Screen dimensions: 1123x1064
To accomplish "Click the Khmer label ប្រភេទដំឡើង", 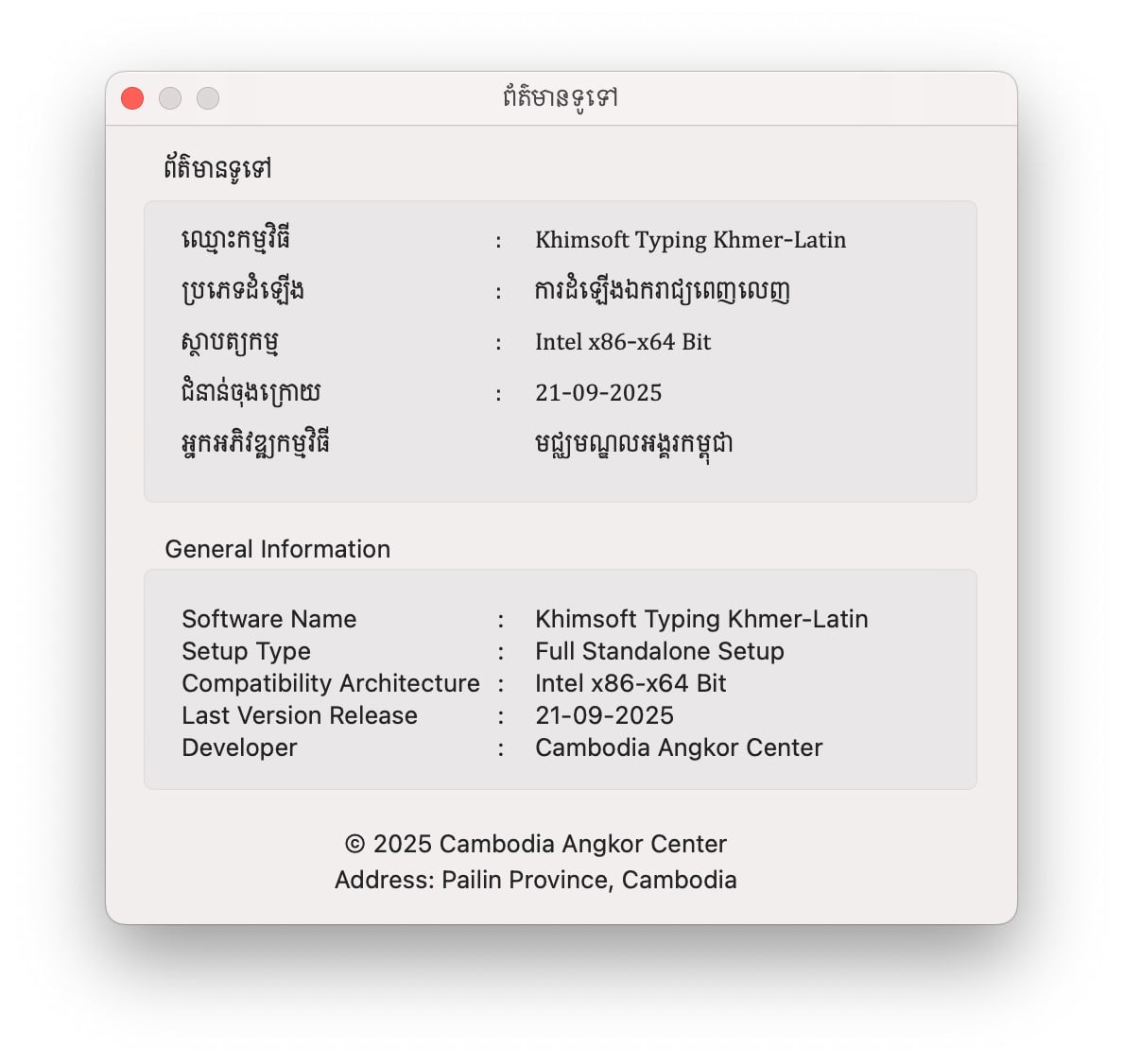I will 243,290.
